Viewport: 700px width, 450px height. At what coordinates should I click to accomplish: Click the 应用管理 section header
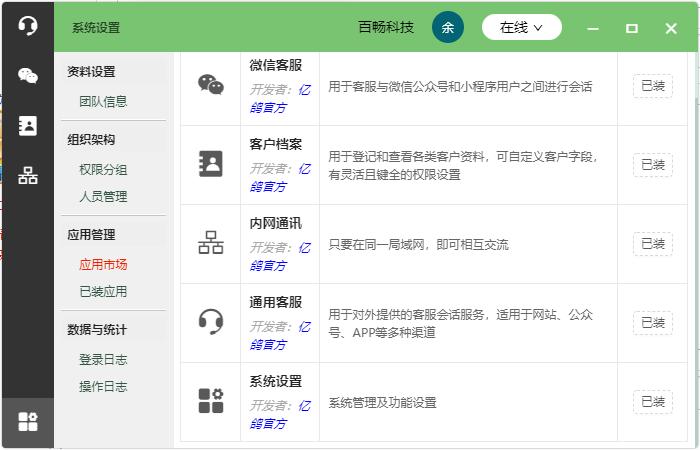(91, 234)
